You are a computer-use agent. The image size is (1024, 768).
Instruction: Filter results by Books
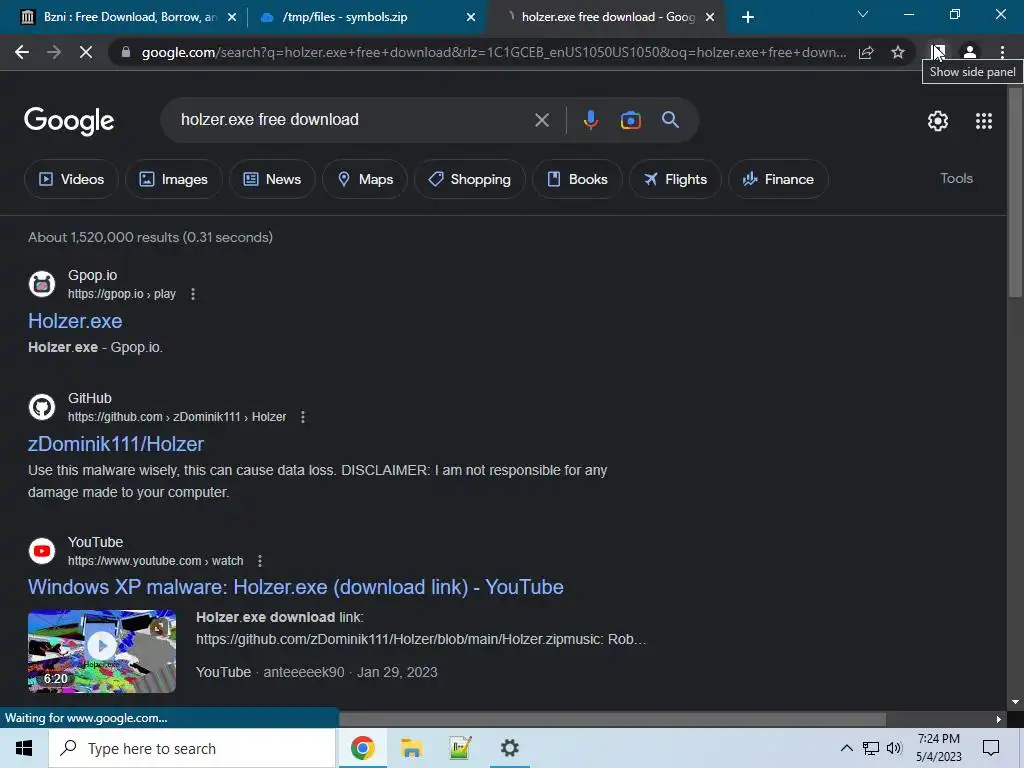[x=577, y=179]
